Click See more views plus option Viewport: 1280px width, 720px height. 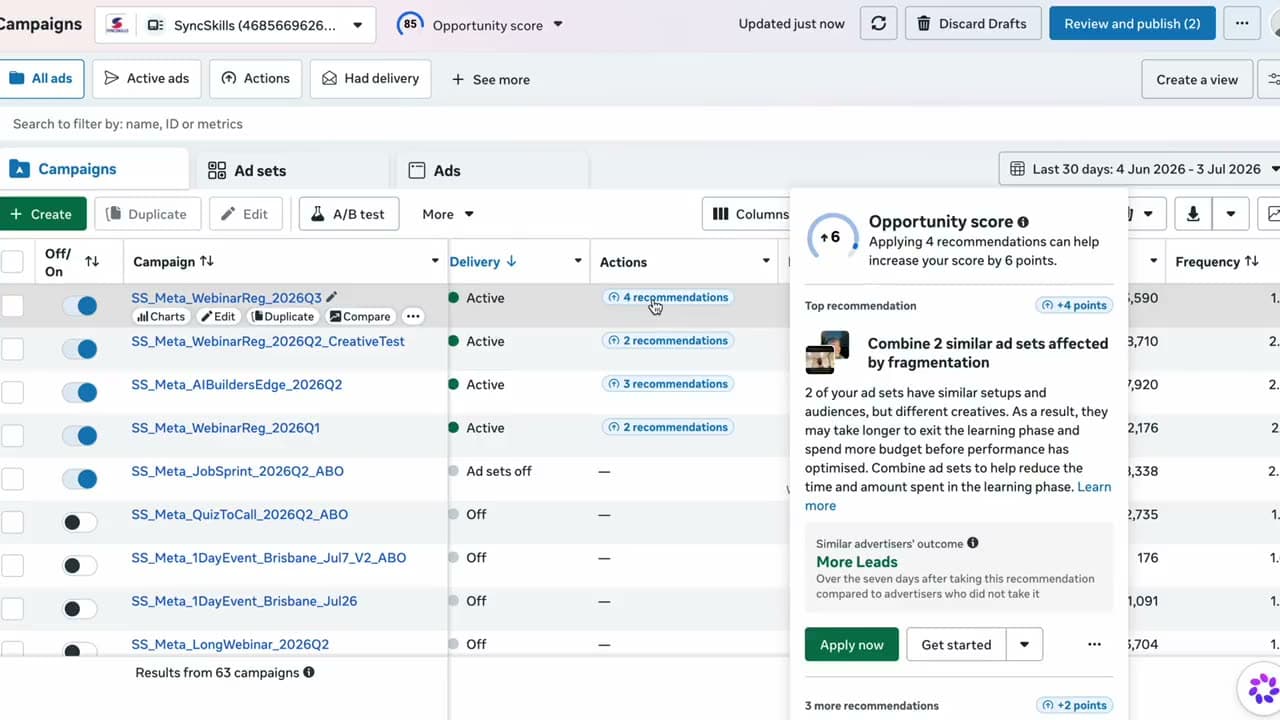tap(491, 79)
